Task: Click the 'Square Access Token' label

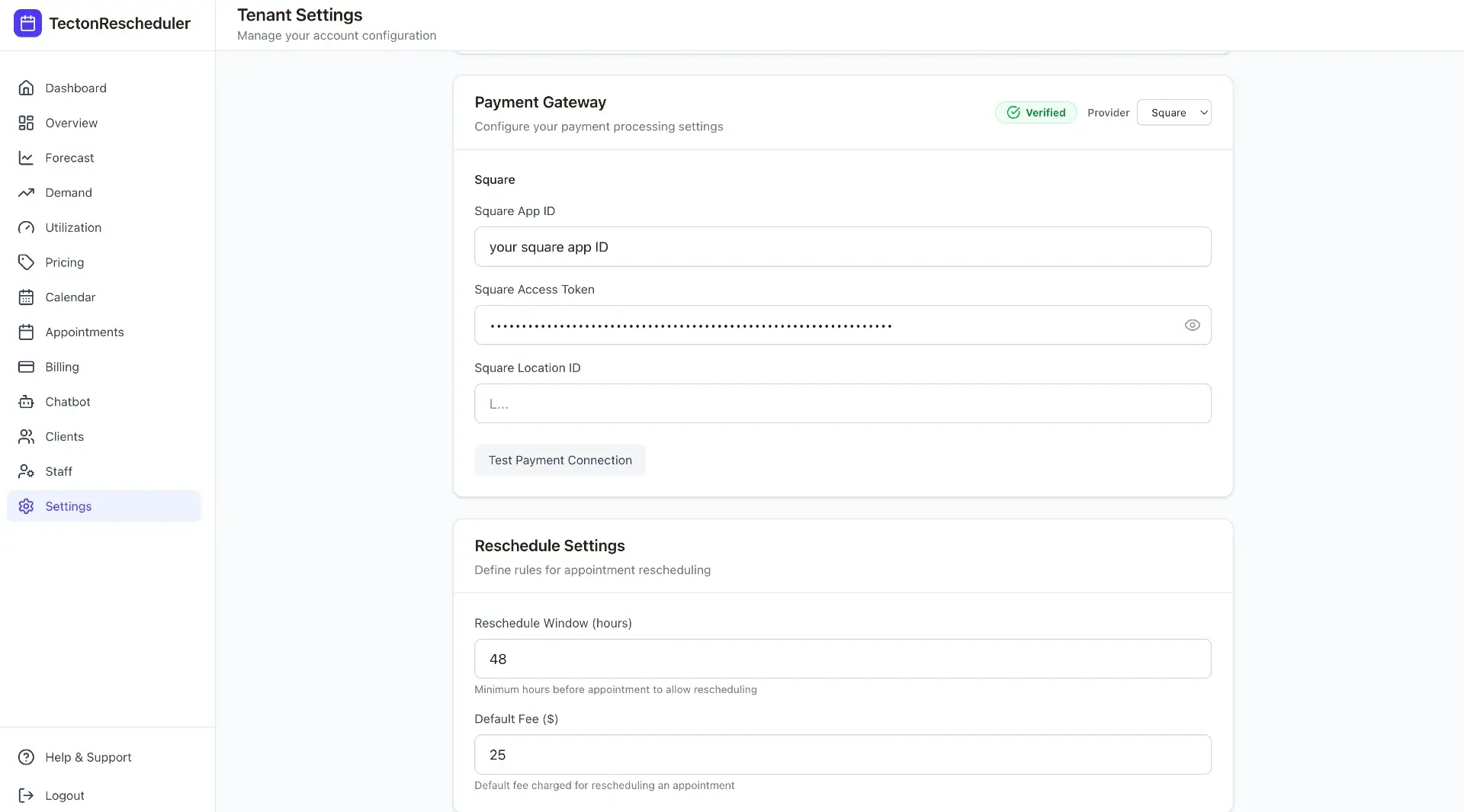Action: (x=534, y=290)
